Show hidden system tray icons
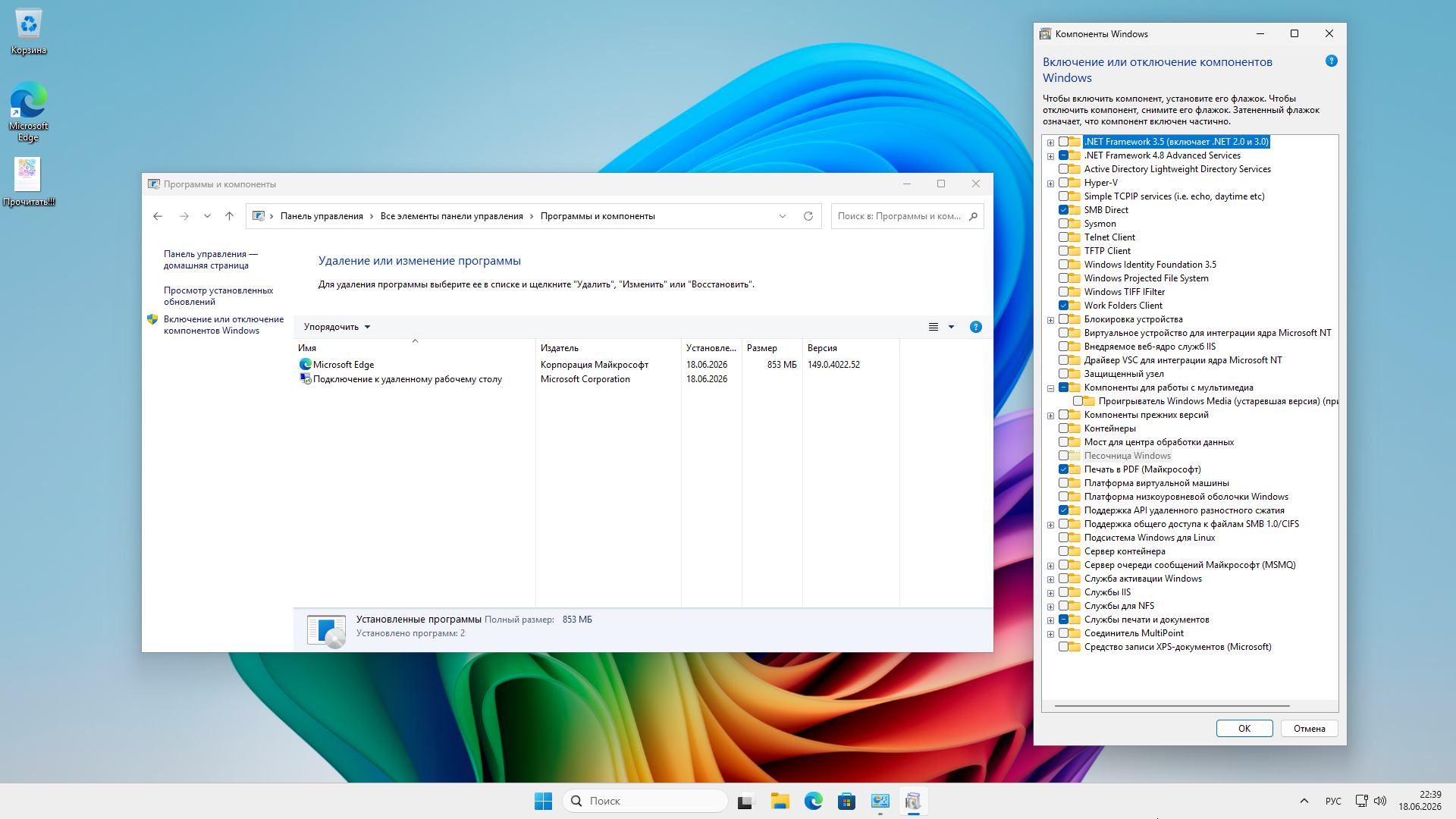Image resolution: width=1456 pixels, height=819 pixels. pos(1304,801)
